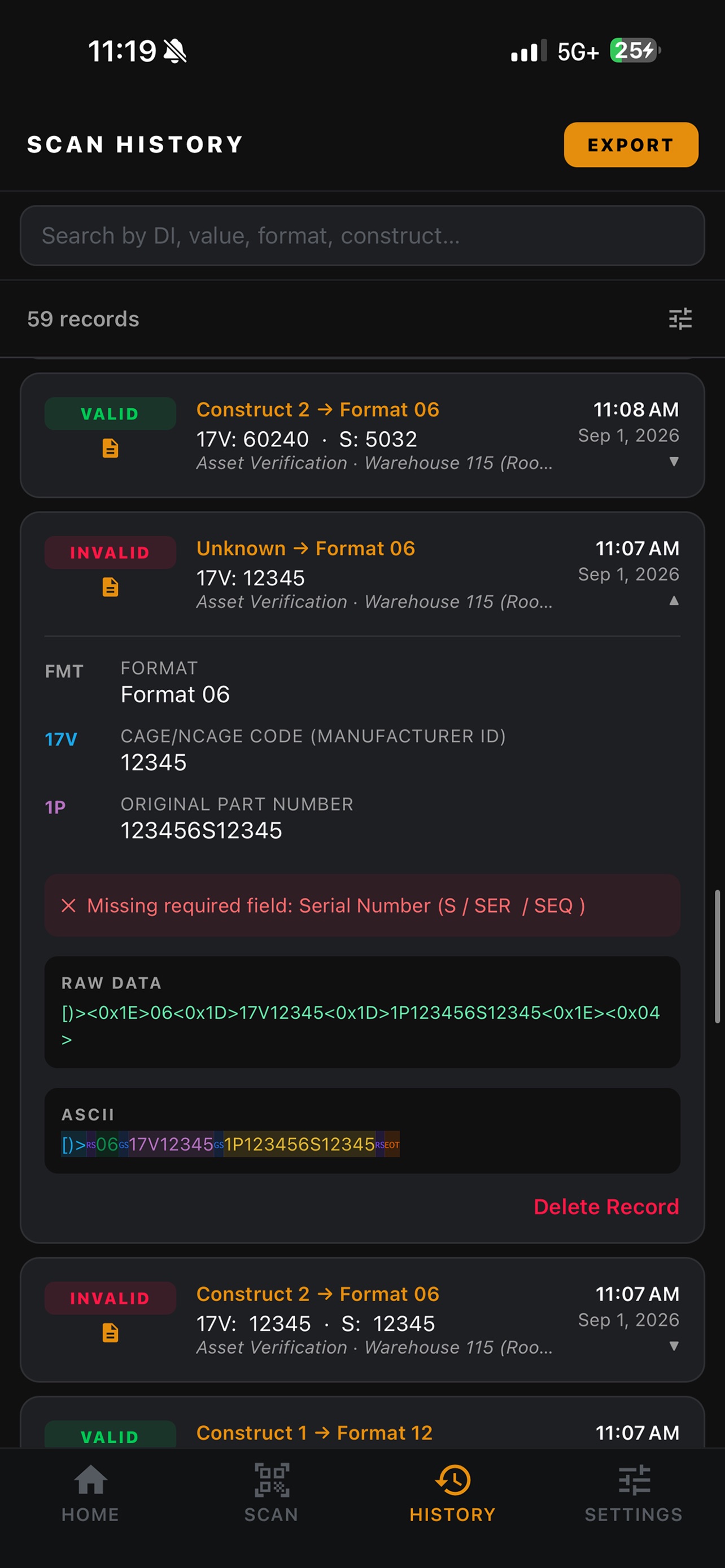Image resolution: width=725 pixels, height=1568 pixels.
Task: Tap the 11:19 status bar clock
Action: click(x=123, y=51)
